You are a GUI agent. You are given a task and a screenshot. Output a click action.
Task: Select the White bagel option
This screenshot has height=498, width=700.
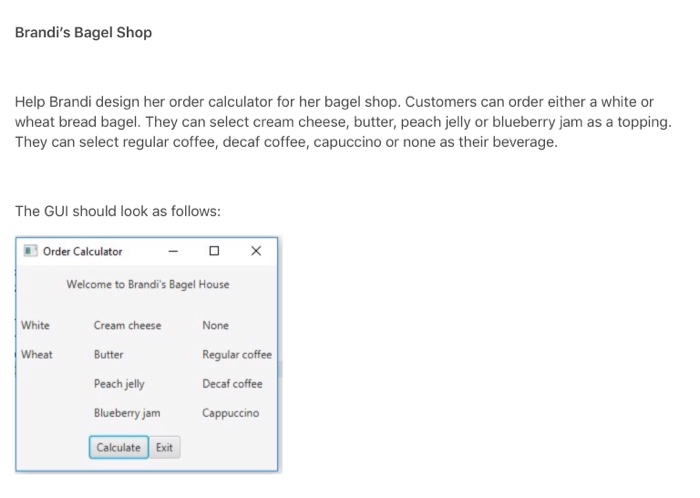[x=35, y=325]
